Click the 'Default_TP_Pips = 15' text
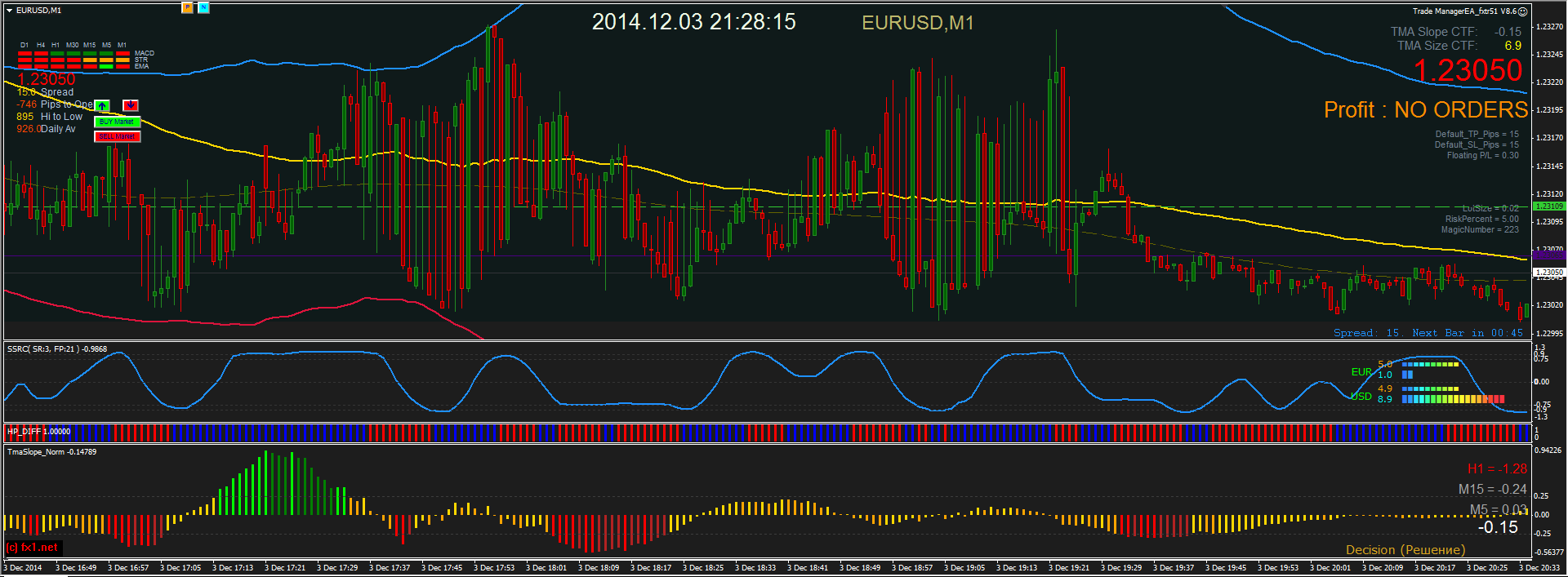This screenshot has width=1568, height=577. click(x=1477, y=134)
